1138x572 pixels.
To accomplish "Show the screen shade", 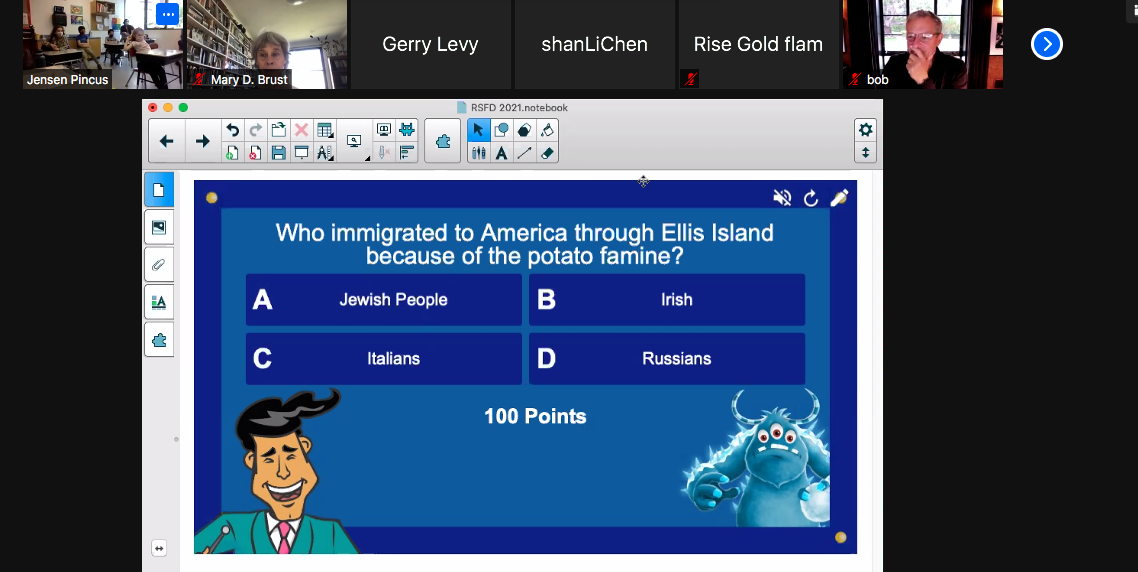I will [x=301, y=152].
